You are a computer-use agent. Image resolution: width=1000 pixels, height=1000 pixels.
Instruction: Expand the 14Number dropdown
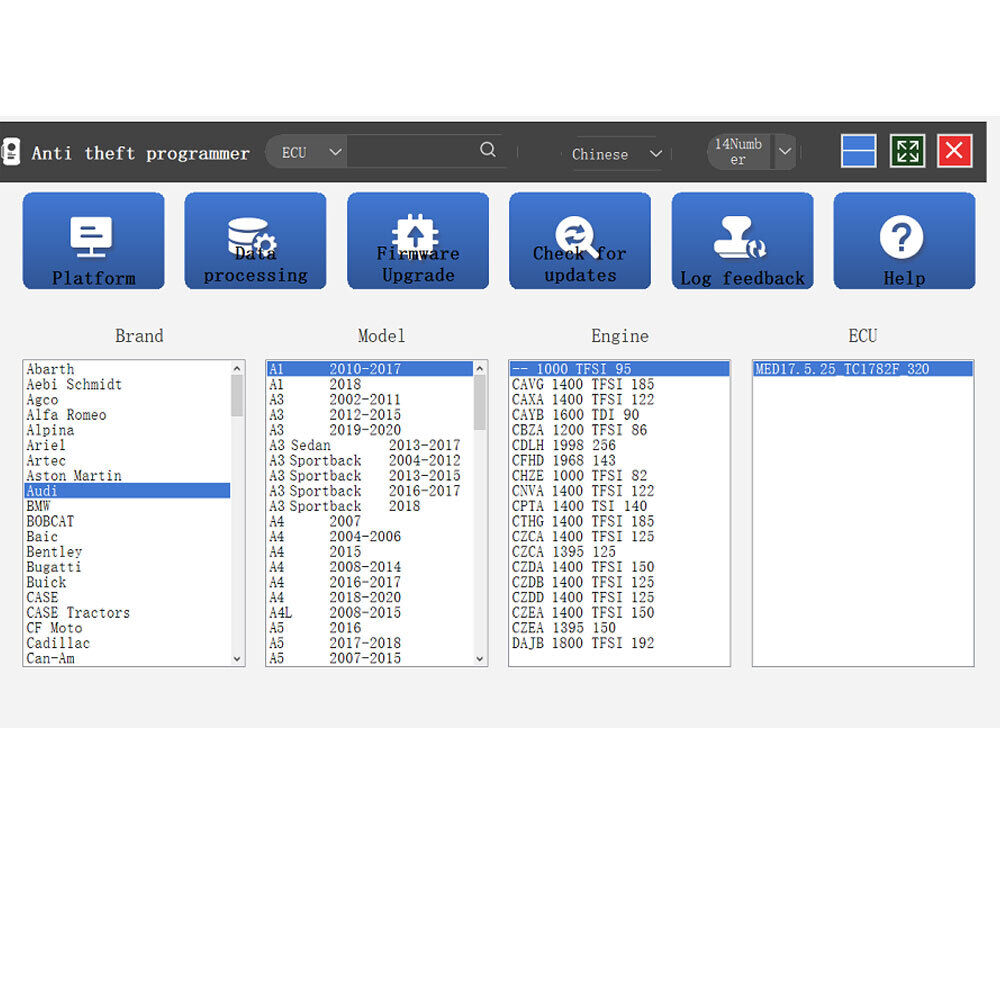click(x=785, y=152)
